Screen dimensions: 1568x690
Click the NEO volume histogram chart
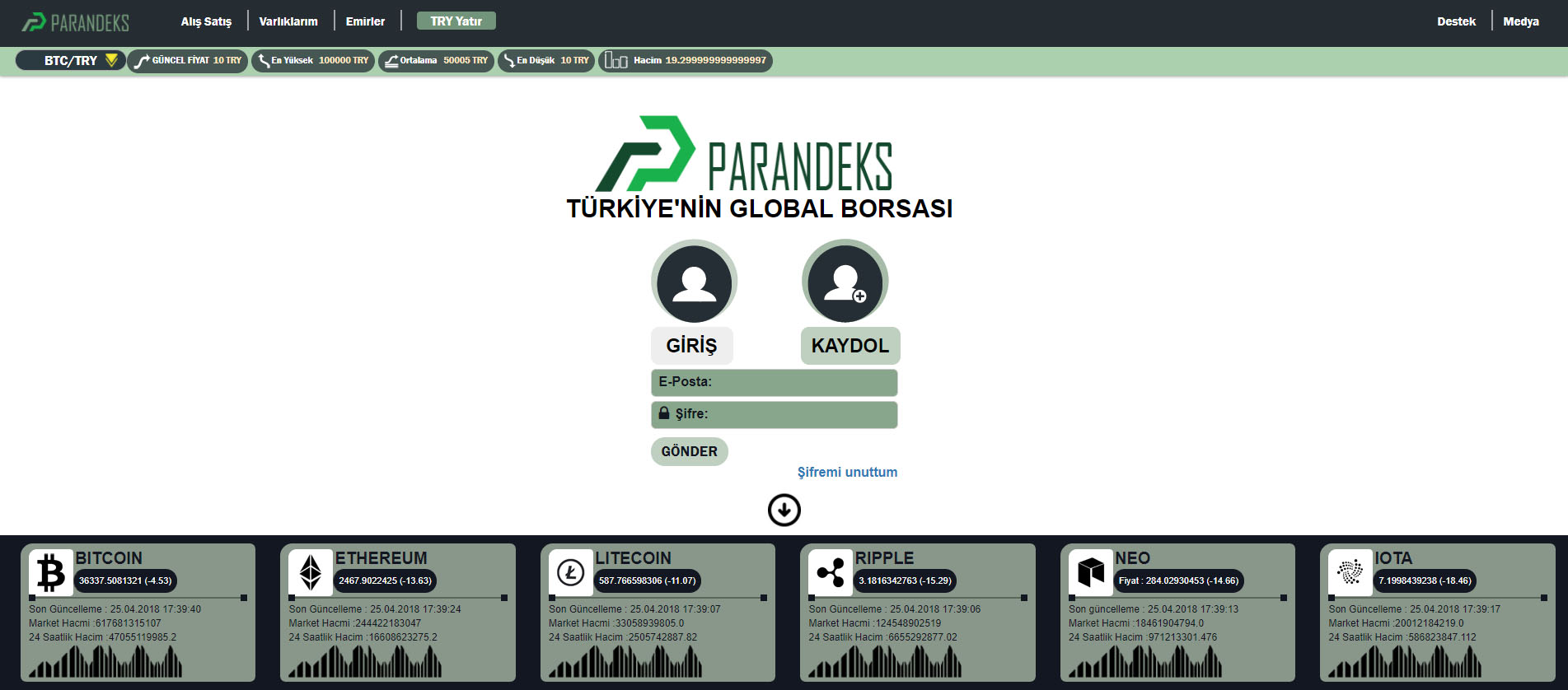[x=1145, y=661]
